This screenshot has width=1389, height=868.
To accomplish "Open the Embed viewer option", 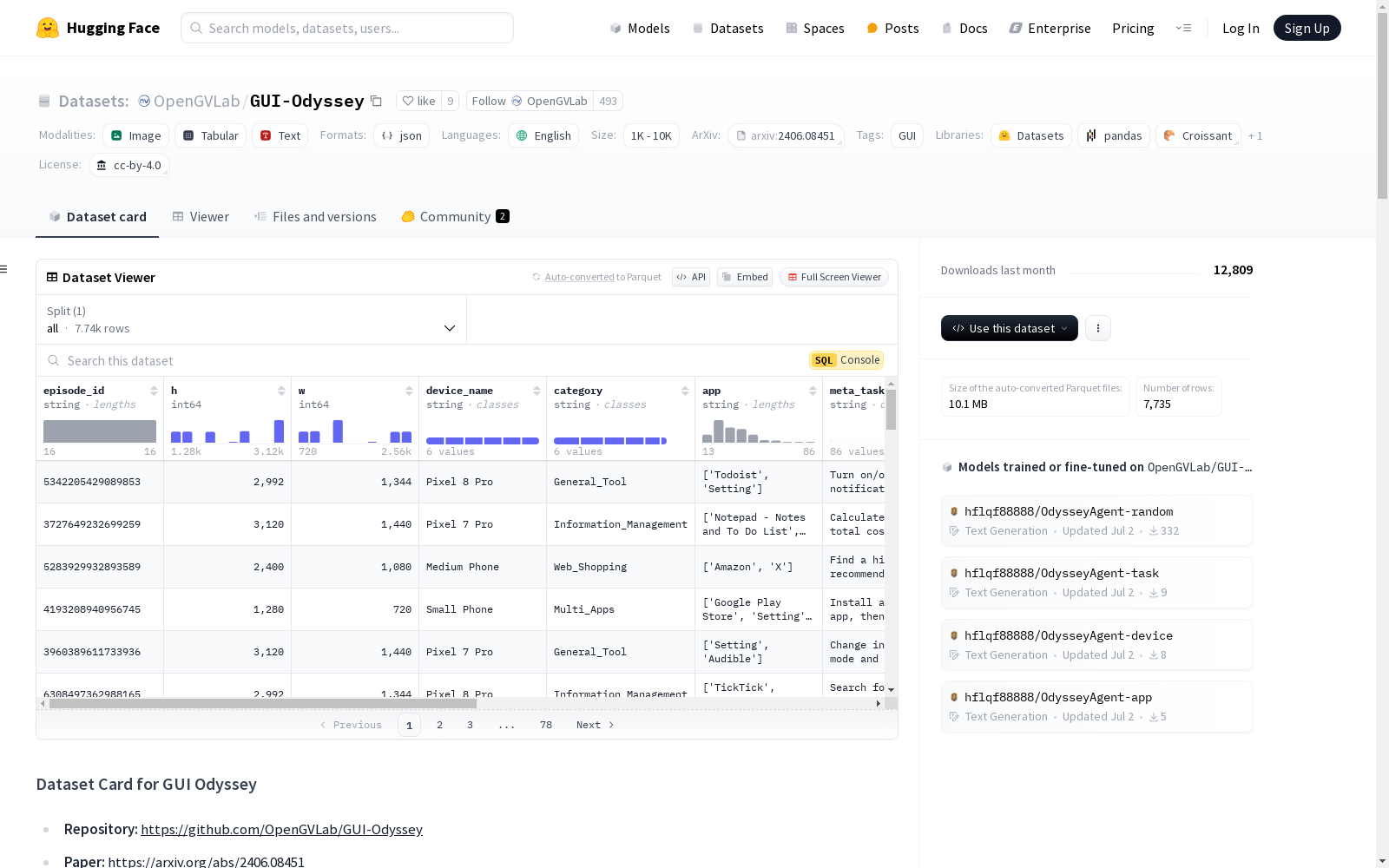I will 745,277.
